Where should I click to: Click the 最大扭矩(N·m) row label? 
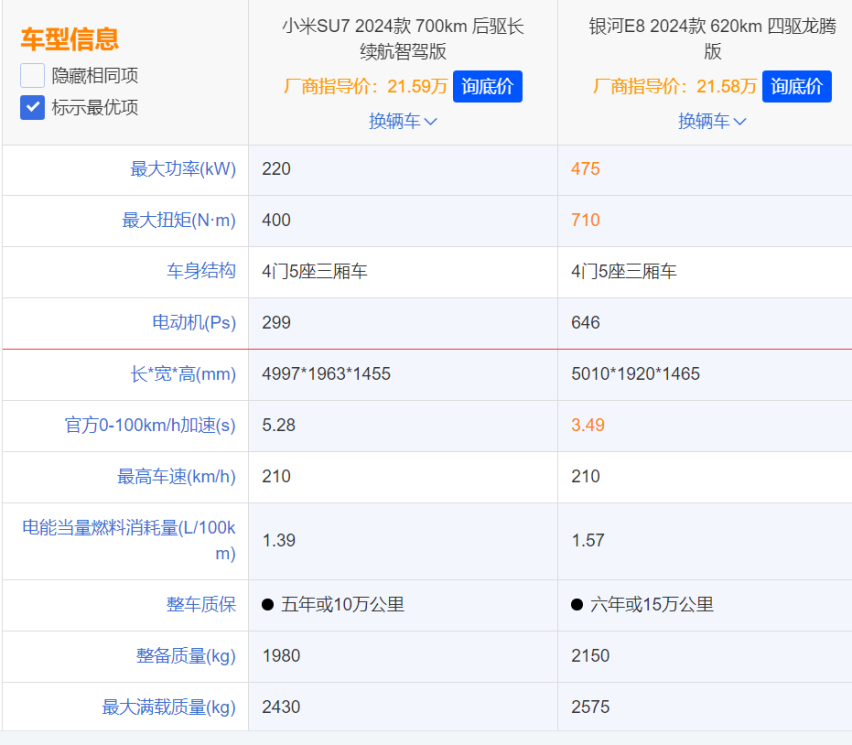(179, 220)
